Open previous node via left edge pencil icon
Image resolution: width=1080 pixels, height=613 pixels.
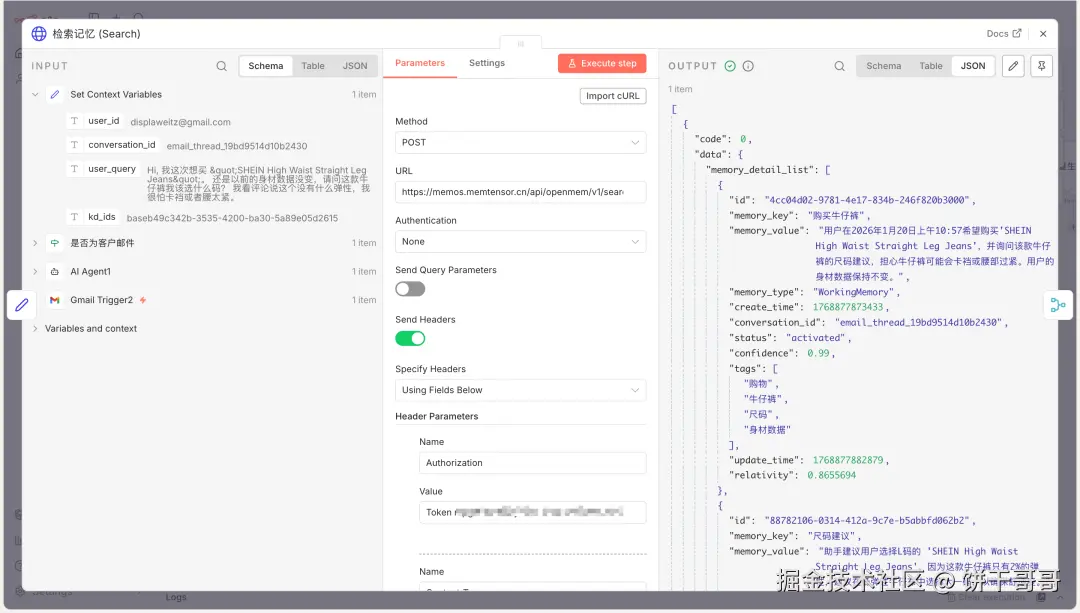(21, 304)
